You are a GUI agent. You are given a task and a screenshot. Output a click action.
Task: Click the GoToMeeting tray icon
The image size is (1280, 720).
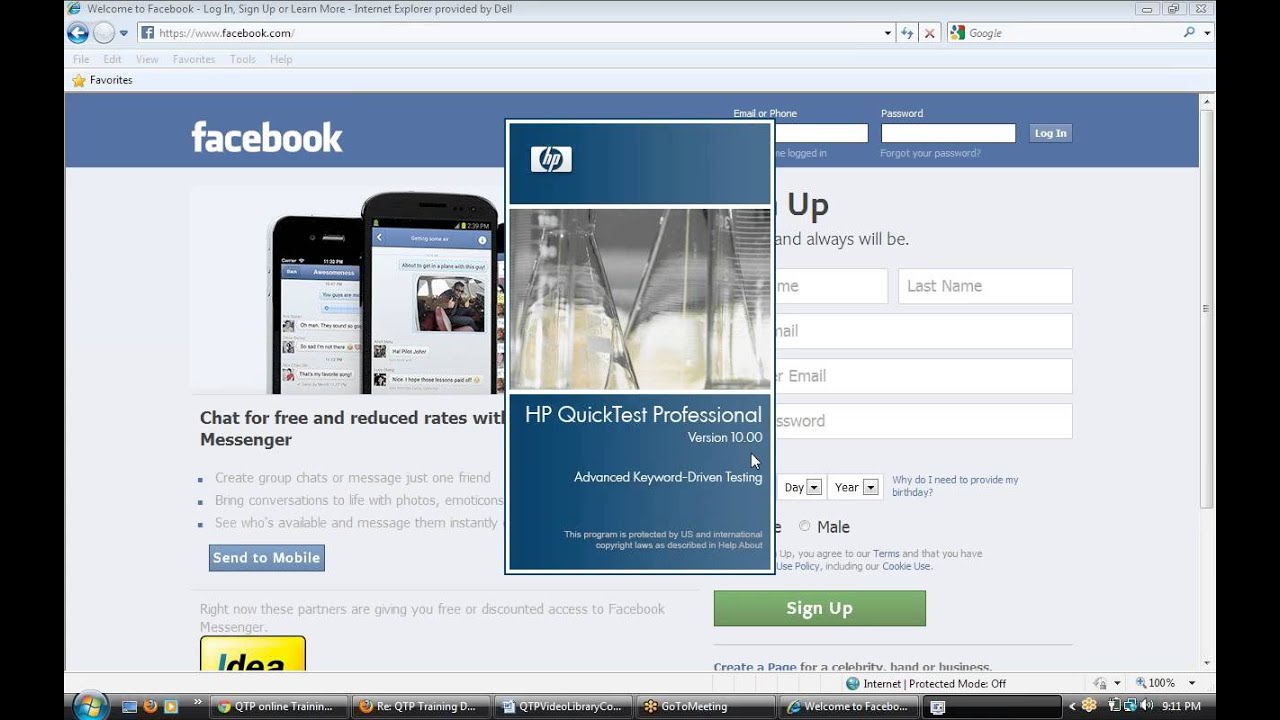(x=1090, y=706)
